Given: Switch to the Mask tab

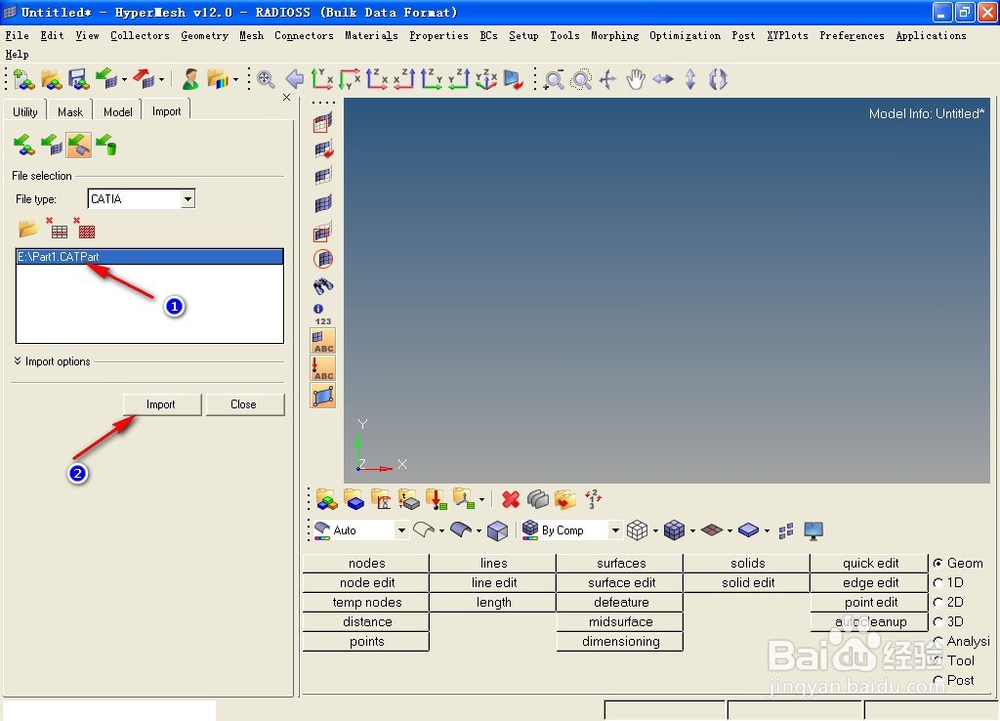Looking at the screenshot, I should point(70,112).
